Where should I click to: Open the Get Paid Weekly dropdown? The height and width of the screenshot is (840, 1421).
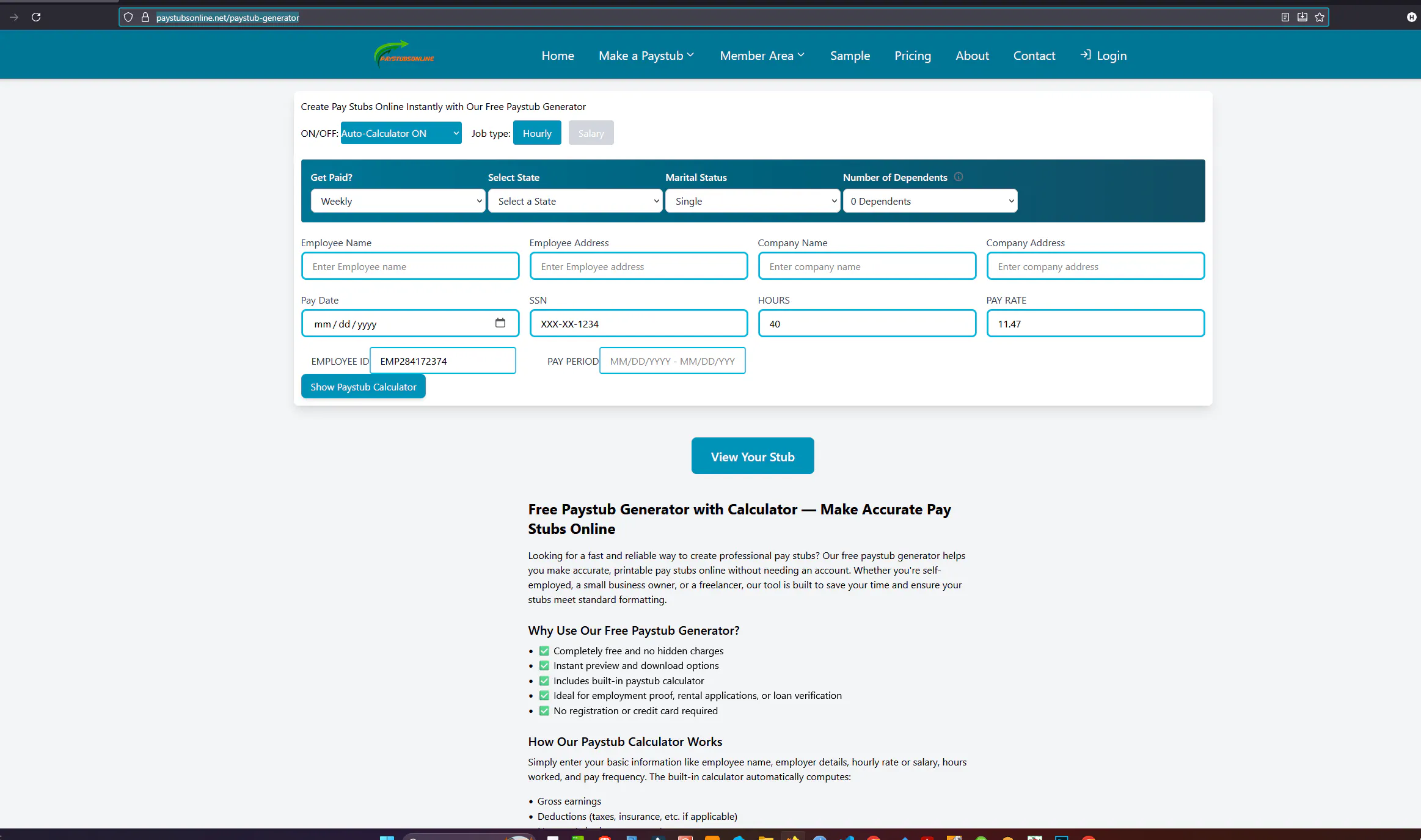398,201
